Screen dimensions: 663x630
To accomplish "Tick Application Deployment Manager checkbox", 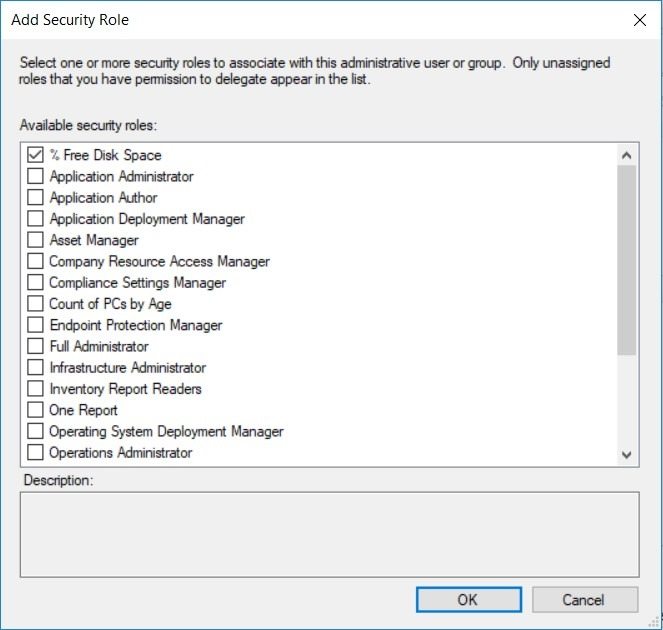I will click(35, 219).
